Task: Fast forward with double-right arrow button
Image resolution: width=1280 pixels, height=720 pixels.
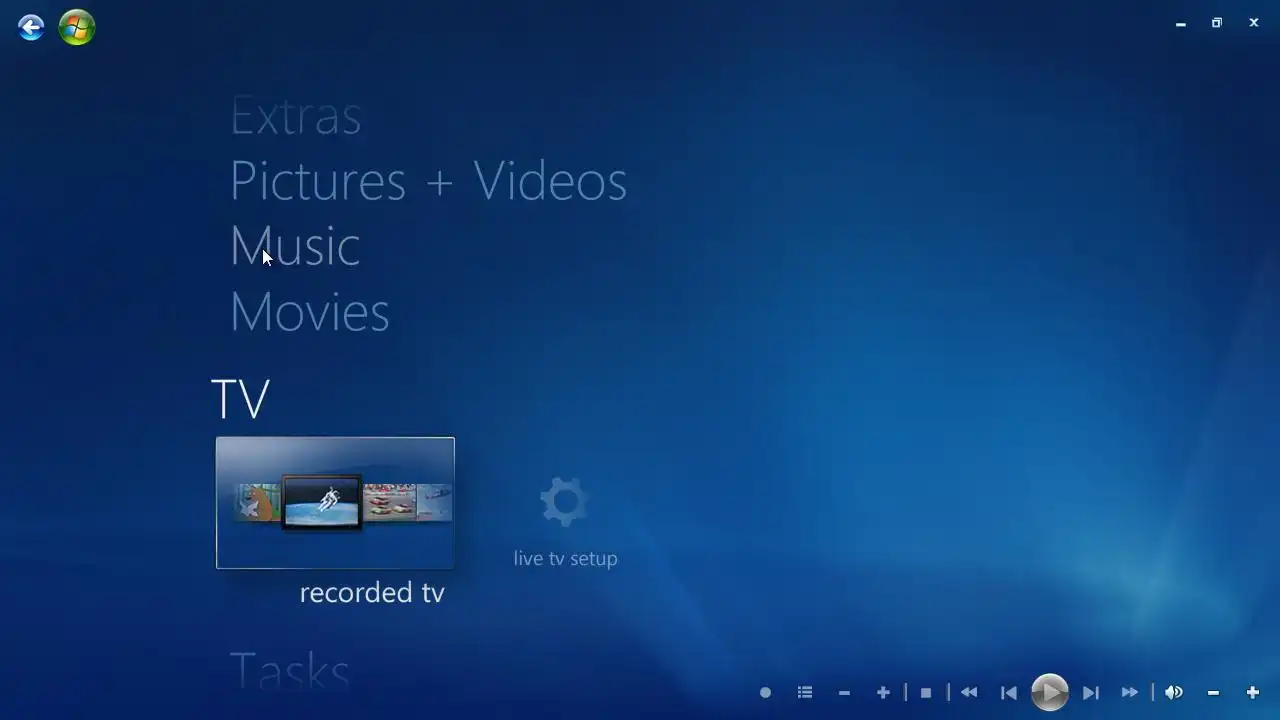Action: [1130, 692]
